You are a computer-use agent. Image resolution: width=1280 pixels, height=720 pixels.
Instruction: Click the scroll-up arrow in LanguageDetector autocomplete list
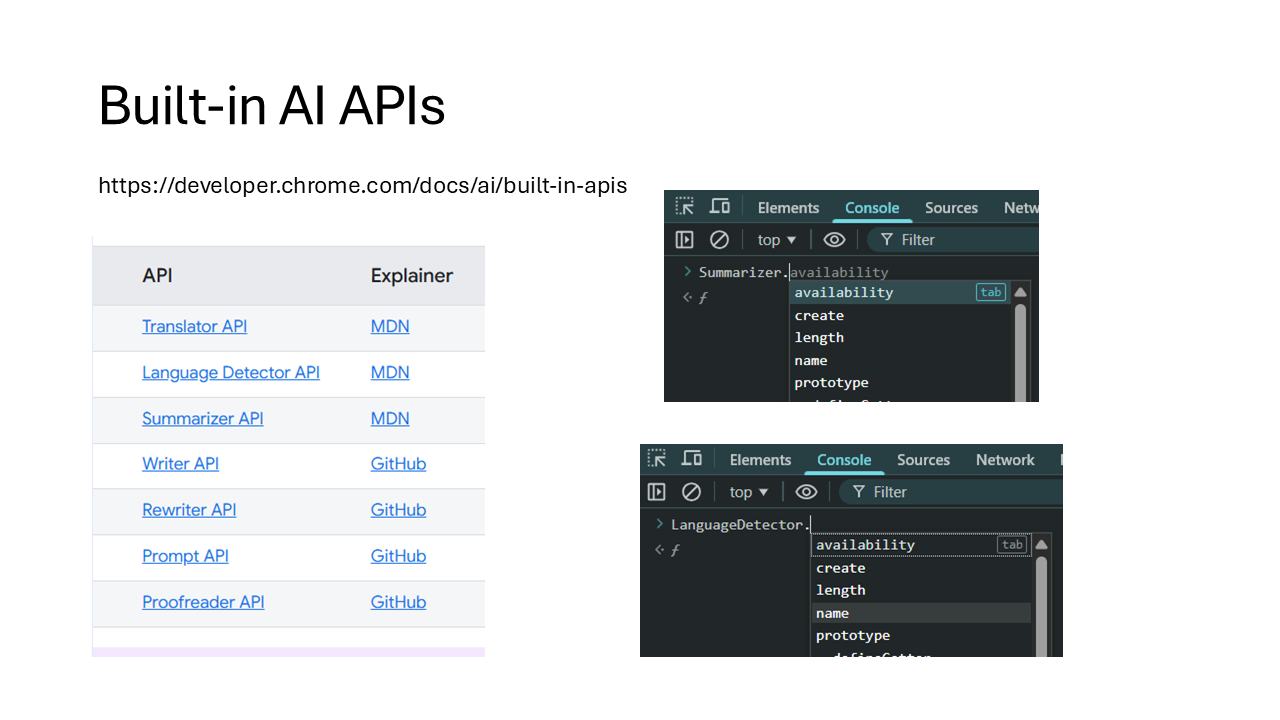point(1041,545)
